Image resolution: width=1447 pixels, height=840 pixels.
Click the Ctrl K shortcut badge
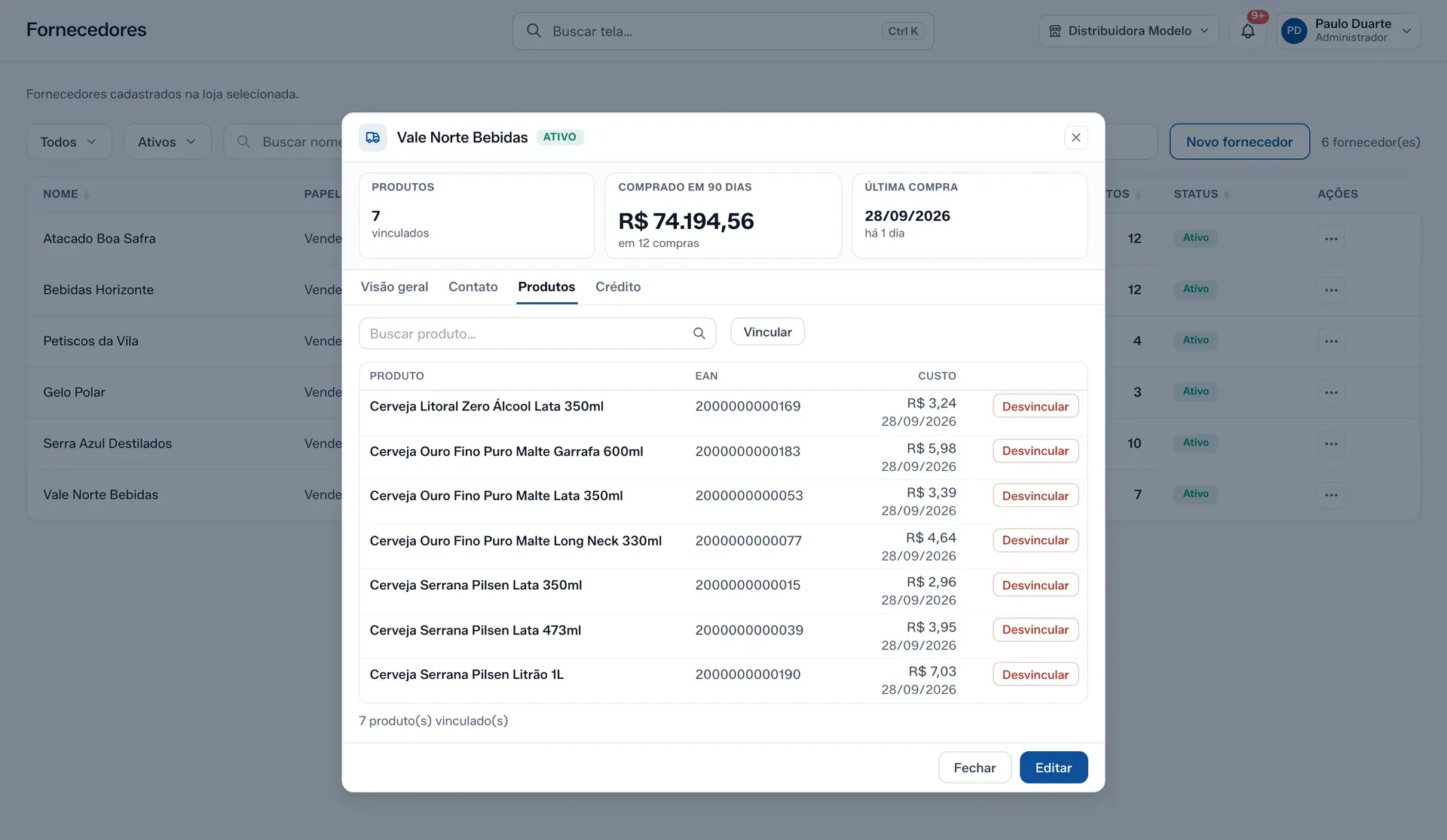[902, 31]
